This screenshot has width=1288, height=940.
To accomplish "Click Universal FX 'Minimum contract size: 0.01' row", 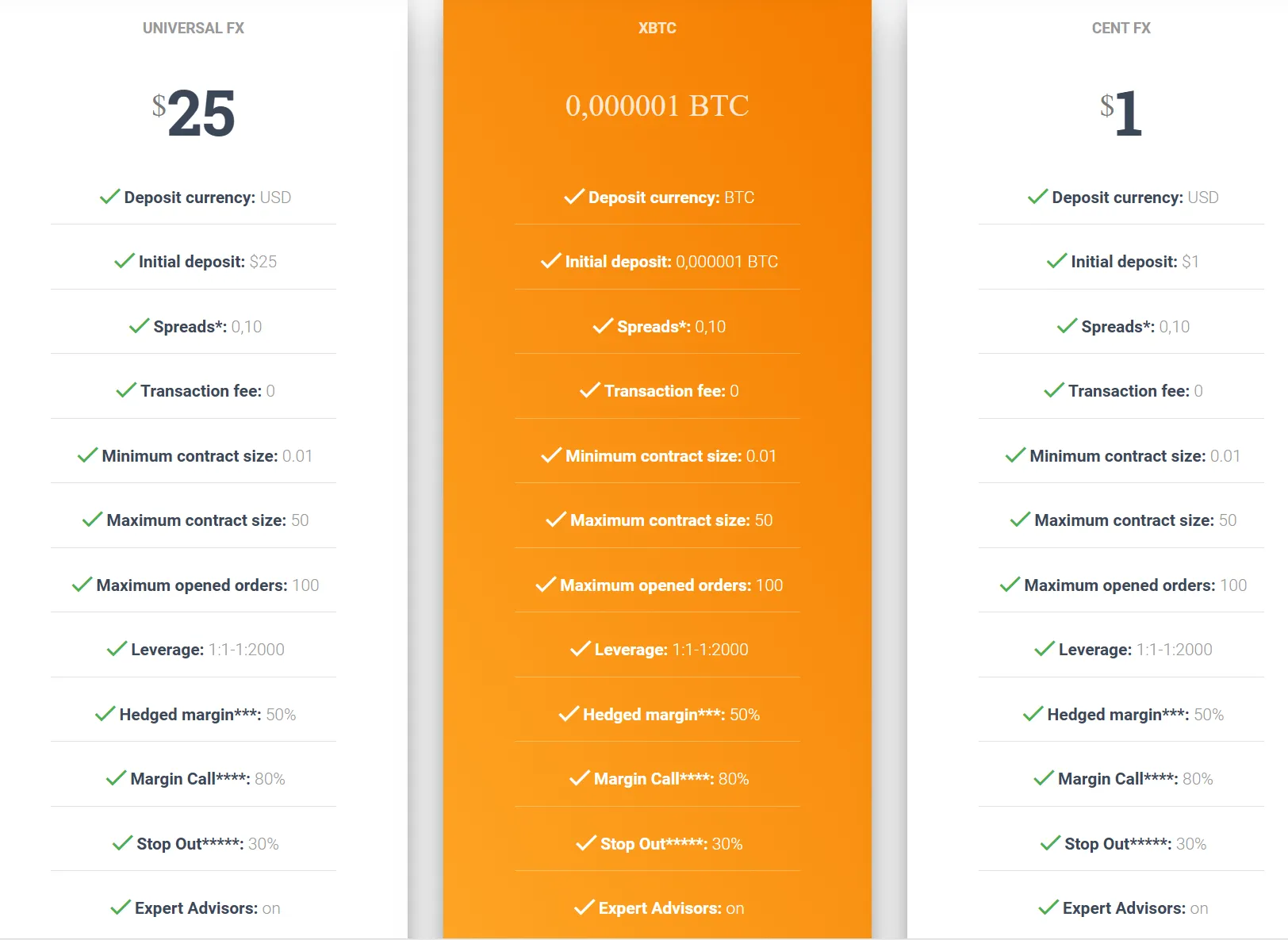I will point(194,455).
